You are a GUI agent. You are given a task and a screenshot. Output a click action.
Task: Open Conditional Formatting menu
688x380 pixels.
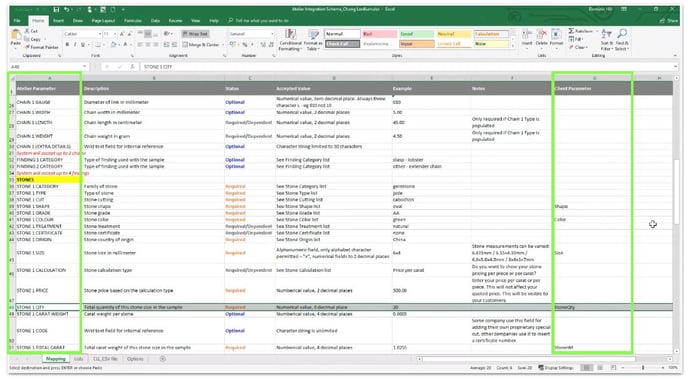(290, 39)
